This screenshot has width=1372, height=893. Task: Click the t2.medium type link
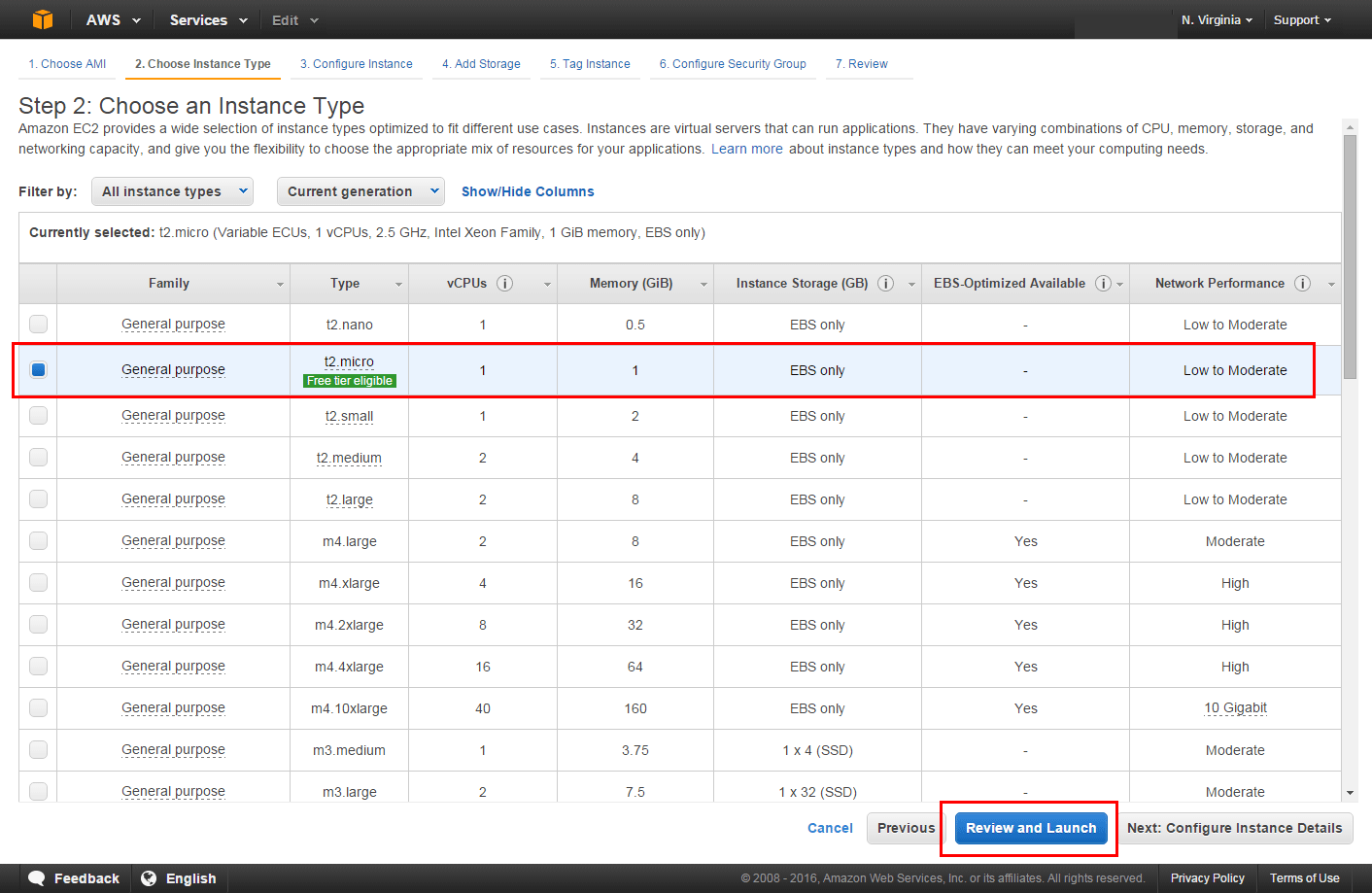(x=349, y=458)
